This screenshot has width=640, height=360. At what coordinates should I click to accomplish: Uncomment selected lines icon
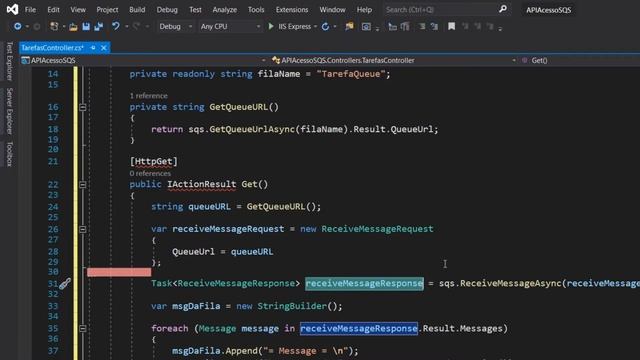434,27
